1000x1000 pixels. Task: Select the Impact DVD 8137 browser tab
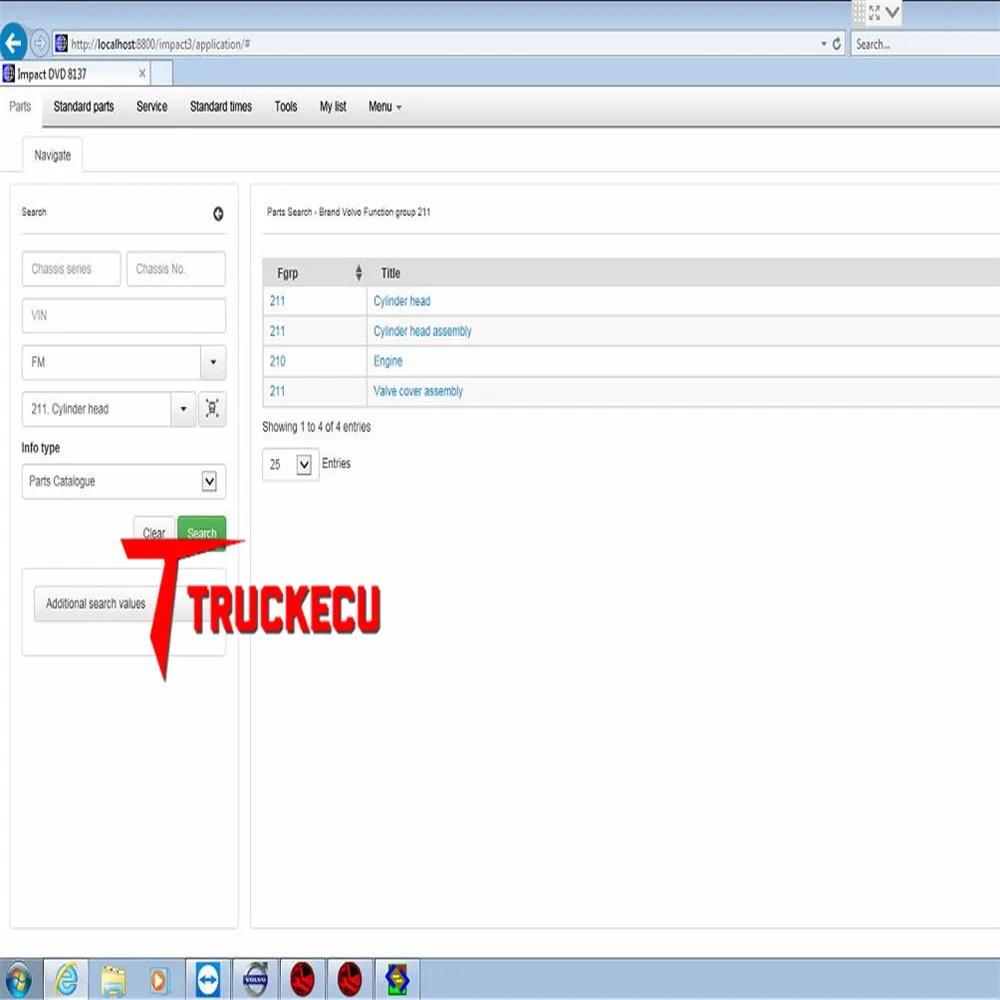coord(76,74)
